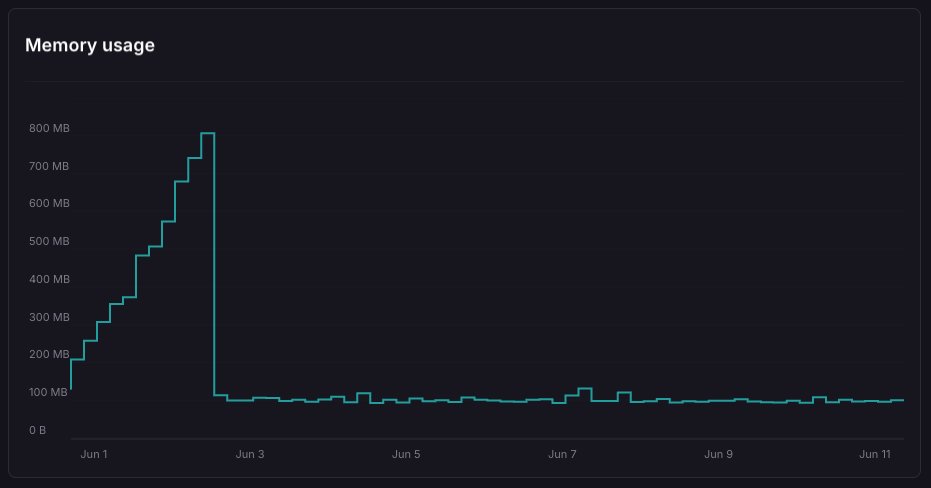Select the Jun 7 date label
This screenshot has width=931, height=488.
(x=562, y=454)
